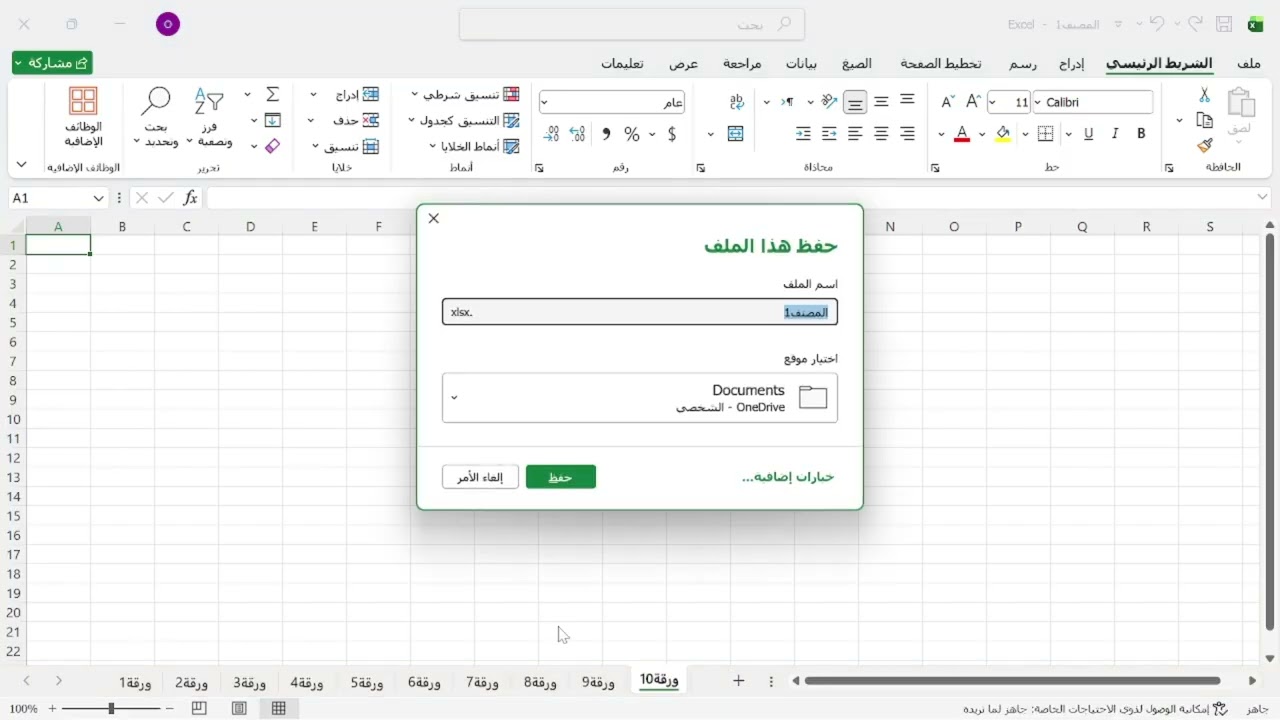This screenshot has width=1280, height=720.
Task: Apply red font color
Action: (962, 133)
